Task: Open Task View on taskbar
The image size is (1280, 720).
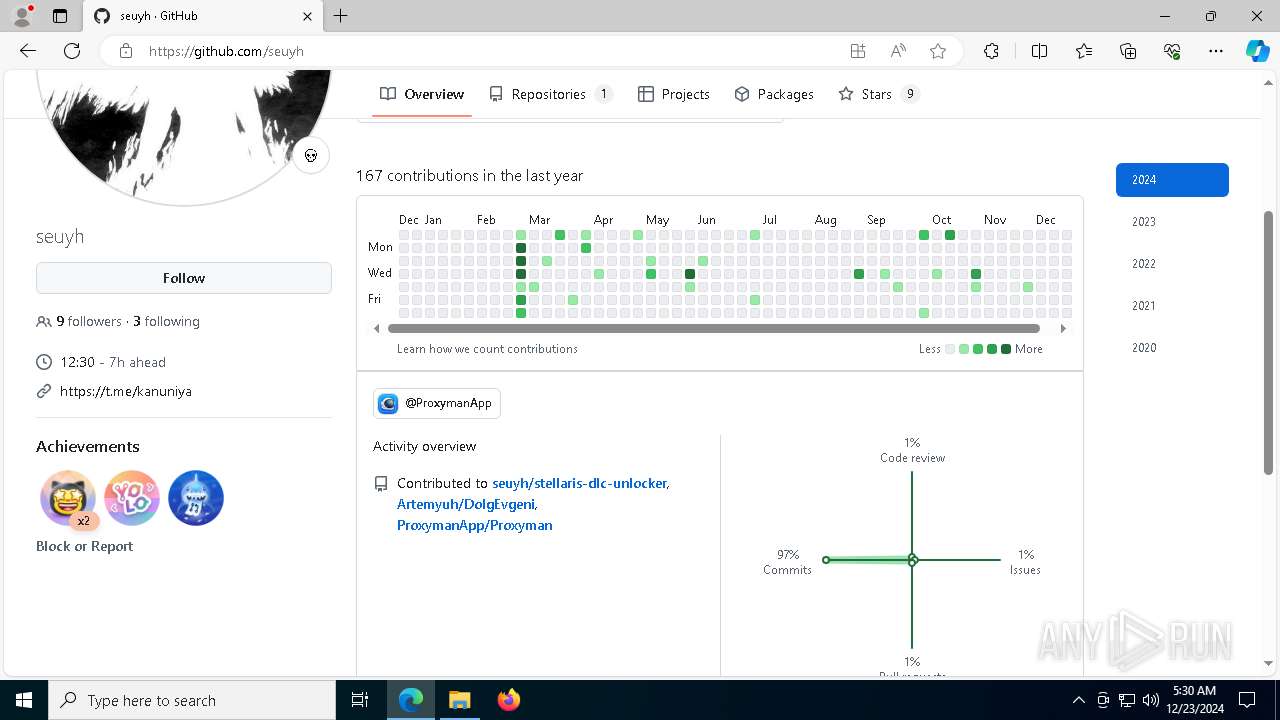Action: [360, 700]
